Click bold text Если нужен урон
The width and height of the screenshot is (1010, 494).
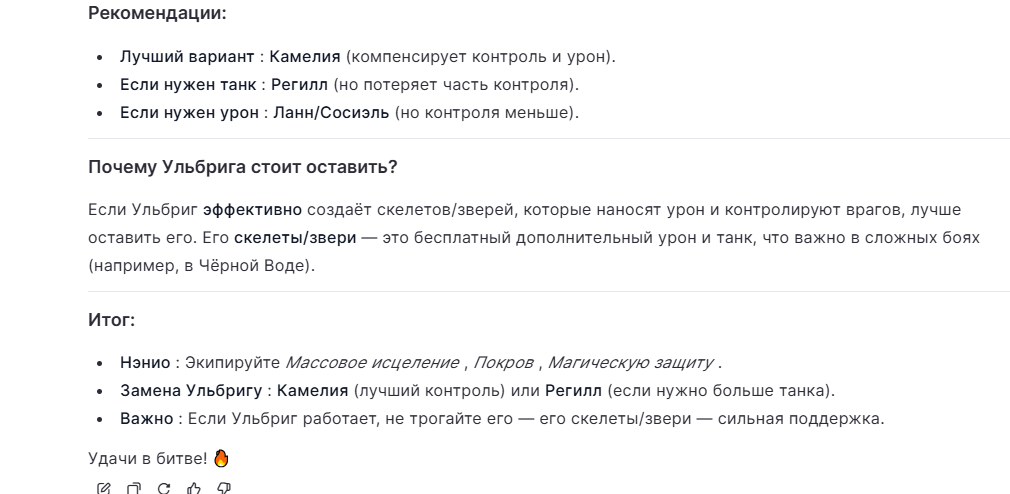click(x=189, y=113)
